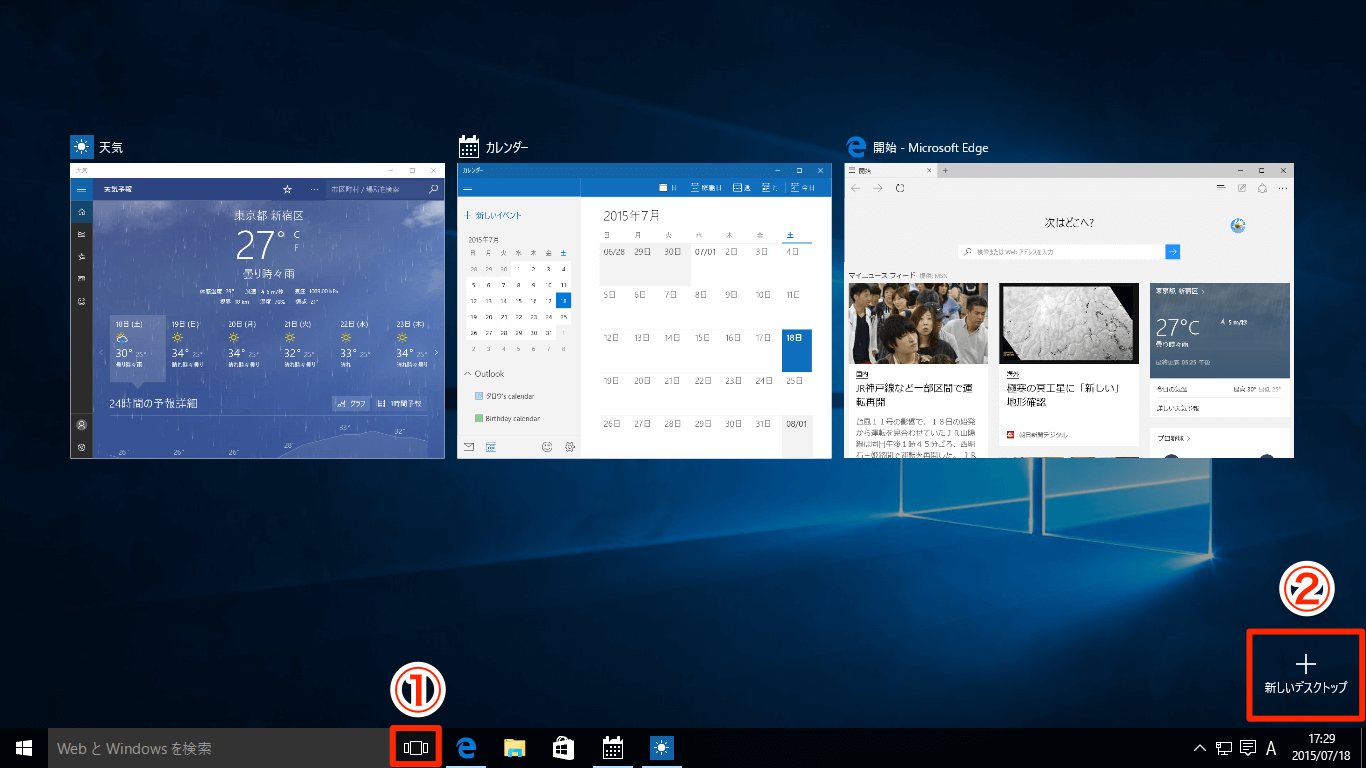Show previous forecast days arrow in Weather
Viewport: 1366px width, 768px height.
pyautogui.click(x=101, y=352)
